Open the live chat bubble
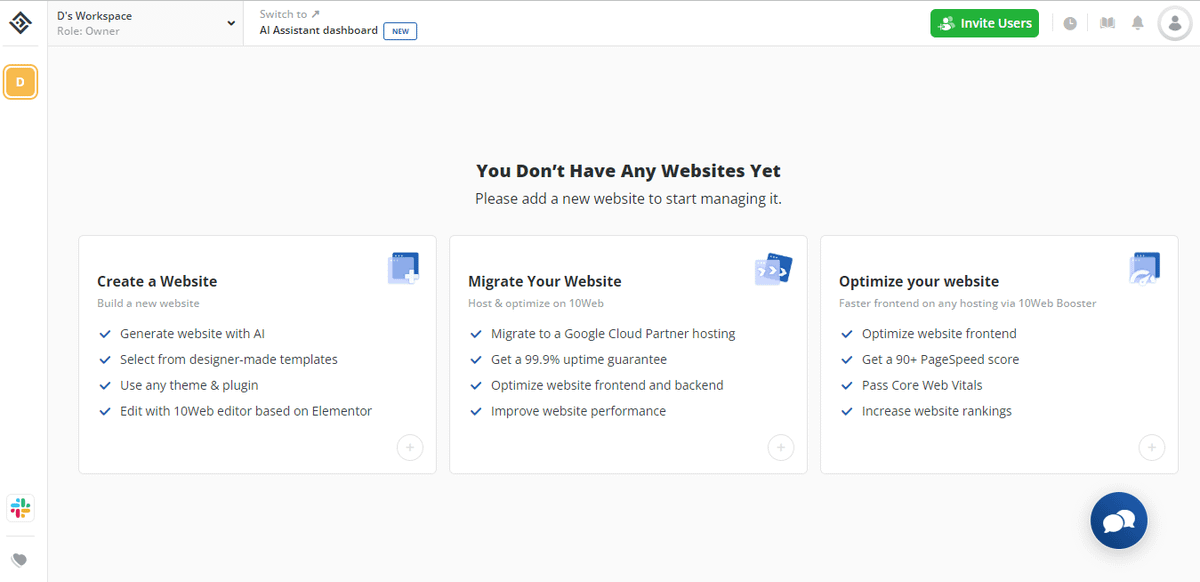The height and width of the screenshot is (582, 1200). point(1118,520)
